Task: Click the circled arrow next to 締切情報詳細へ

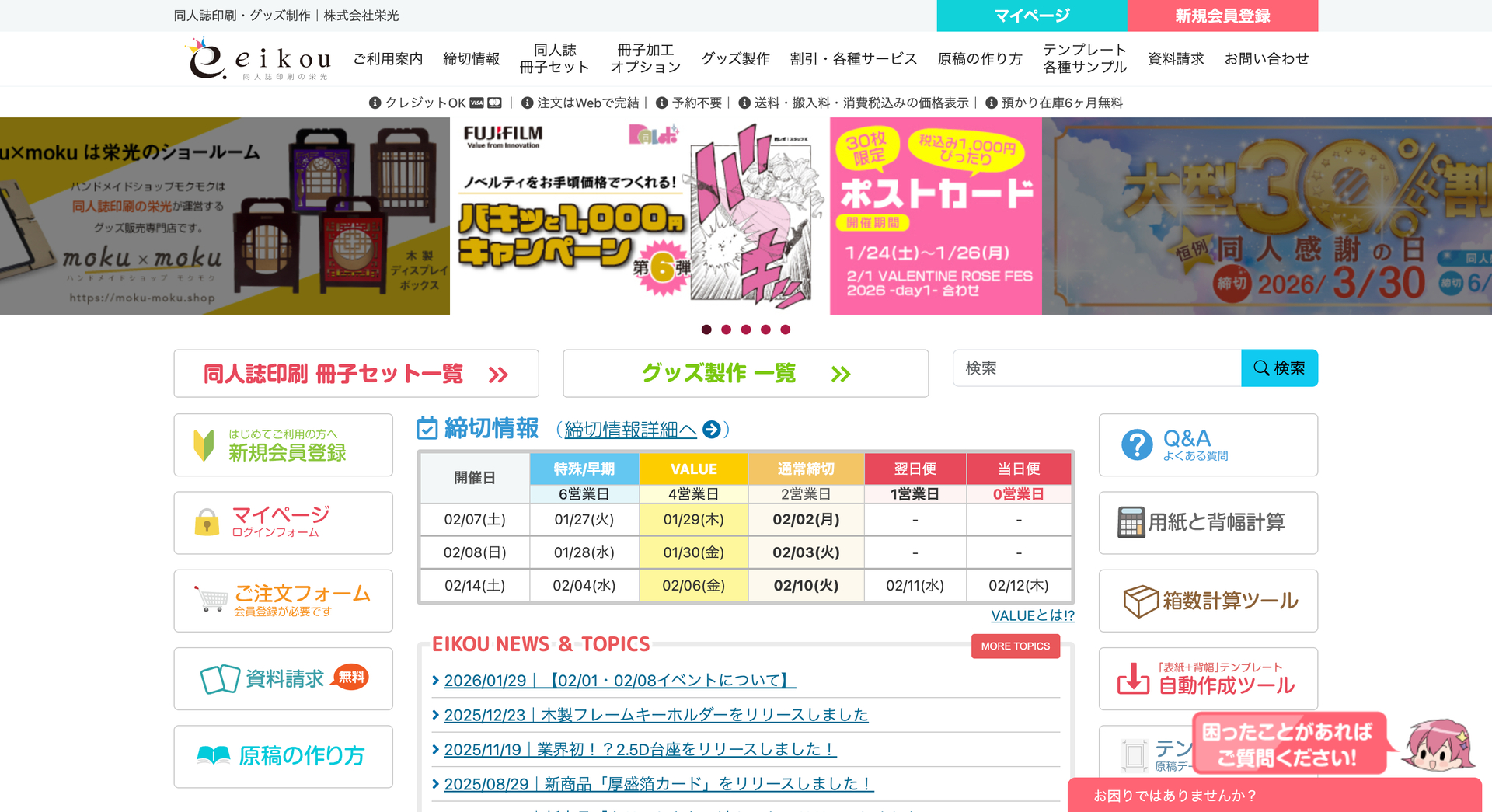Action: coord(711,430)
